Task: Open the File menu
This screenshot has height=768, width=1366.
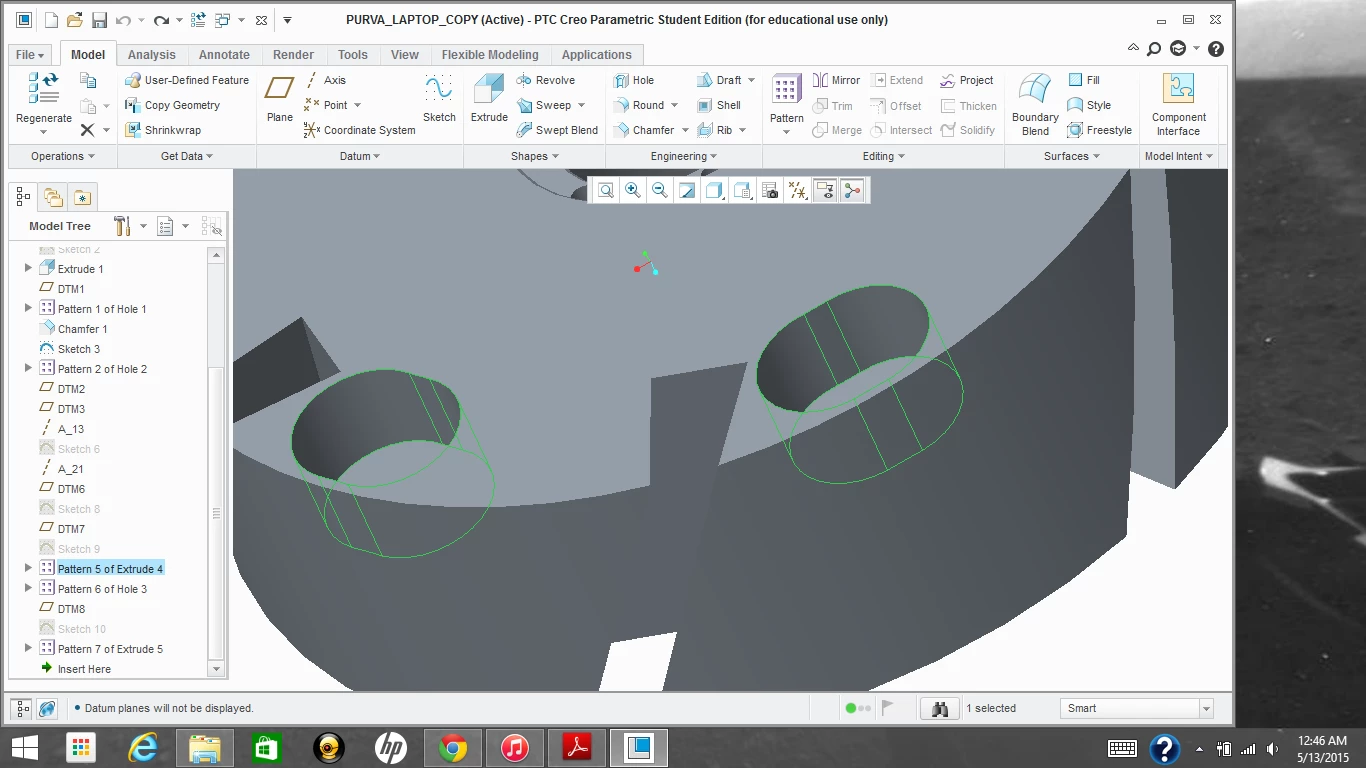Action: click(x=29, y=55)
